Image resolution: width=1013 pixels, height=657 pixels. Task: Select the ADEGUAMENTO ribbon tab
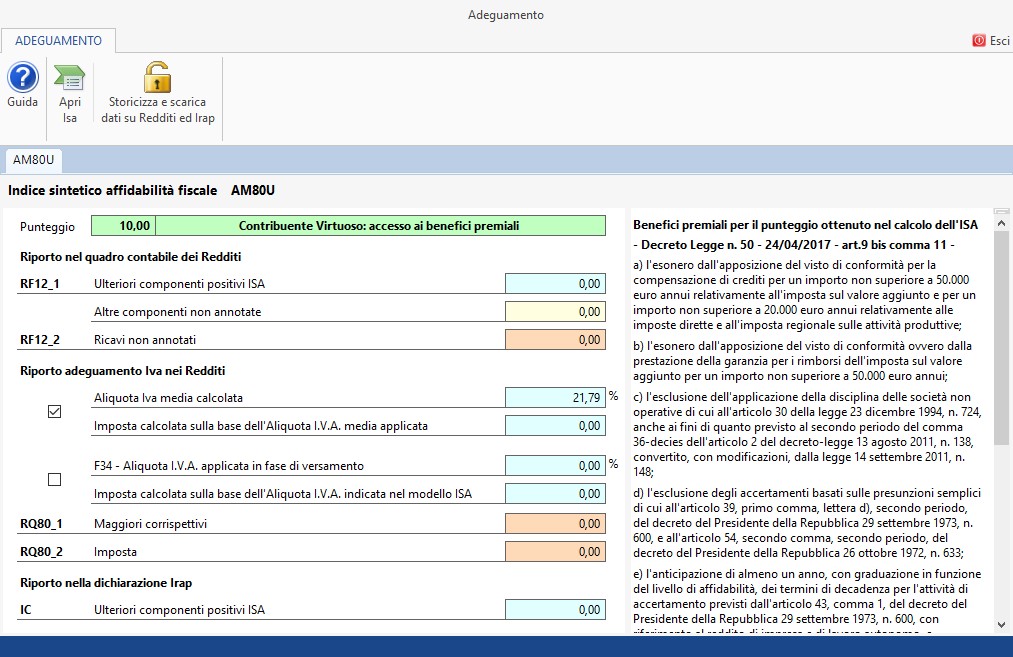click(58, 41)
